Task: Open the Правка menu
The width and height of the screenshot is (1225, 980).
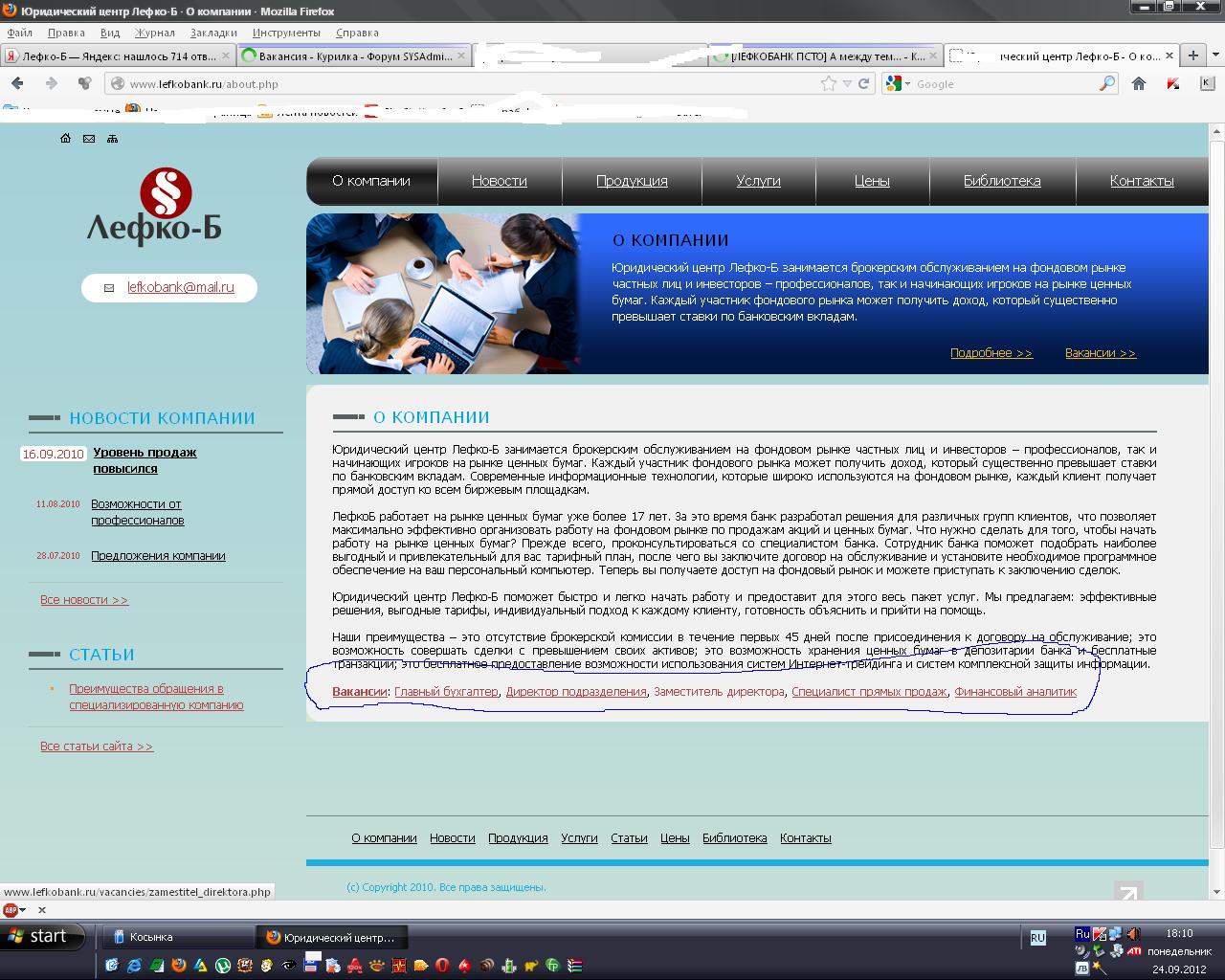Action: [x=66, y=33]
